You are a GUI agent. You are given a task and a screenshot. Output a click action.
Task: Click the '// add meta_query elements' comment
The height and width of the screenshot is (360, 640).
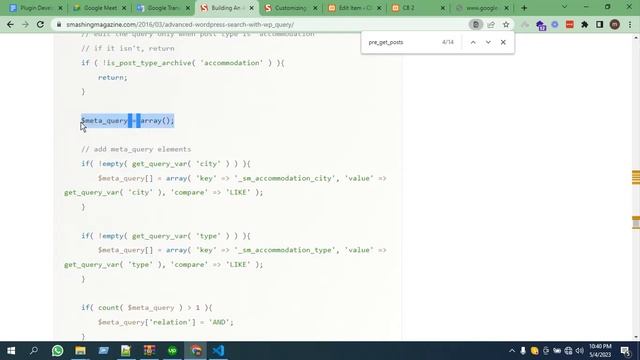tap(136, 149)
